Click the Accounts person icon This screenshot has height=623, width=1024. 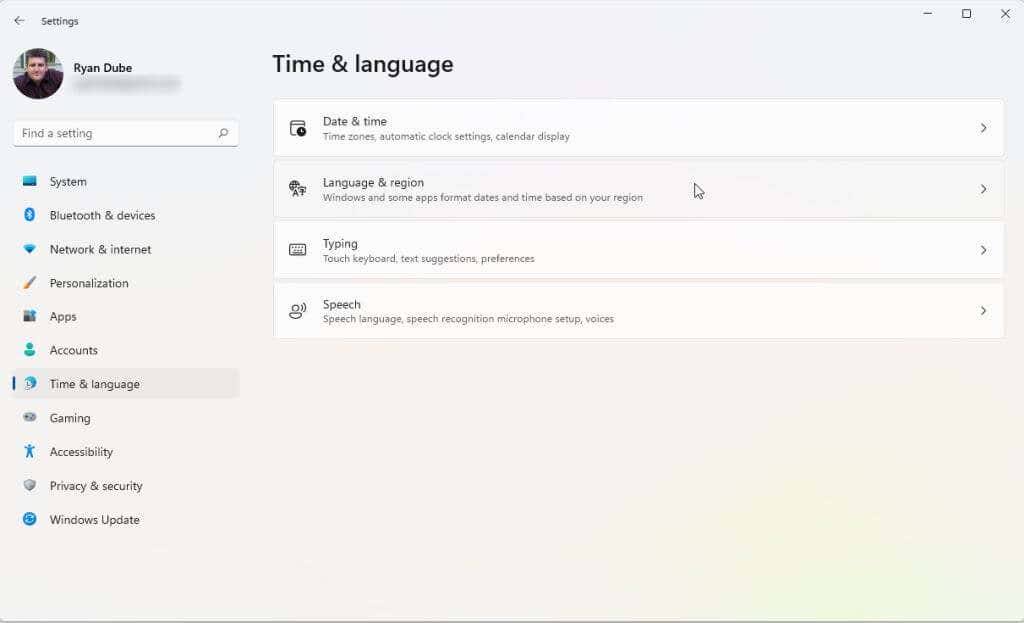[x=29, y=350]
